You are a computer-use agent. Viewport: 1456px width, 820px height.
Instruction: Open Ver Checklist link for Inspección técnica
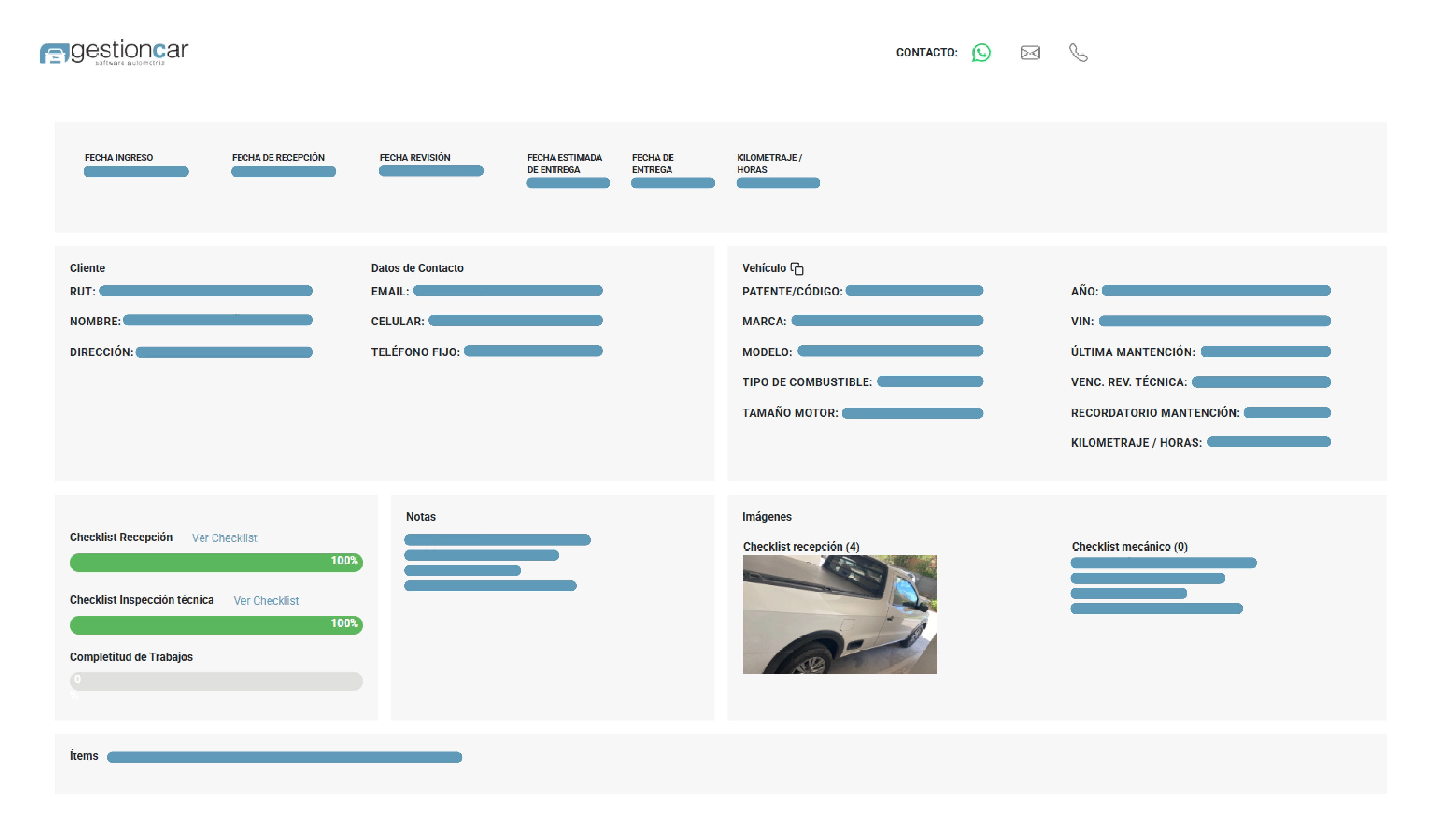266,600
